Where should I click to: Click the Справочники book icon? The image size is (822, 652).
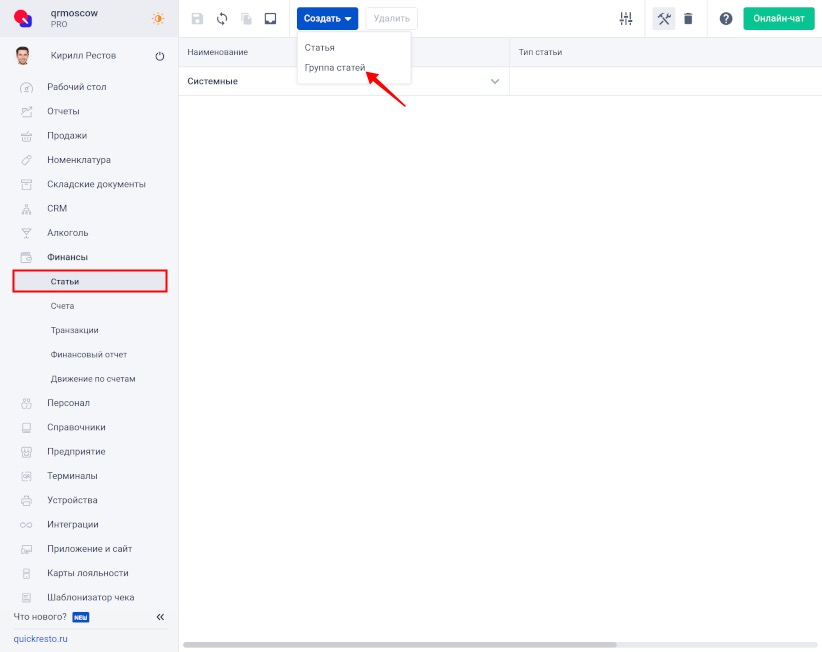(26, 428)
